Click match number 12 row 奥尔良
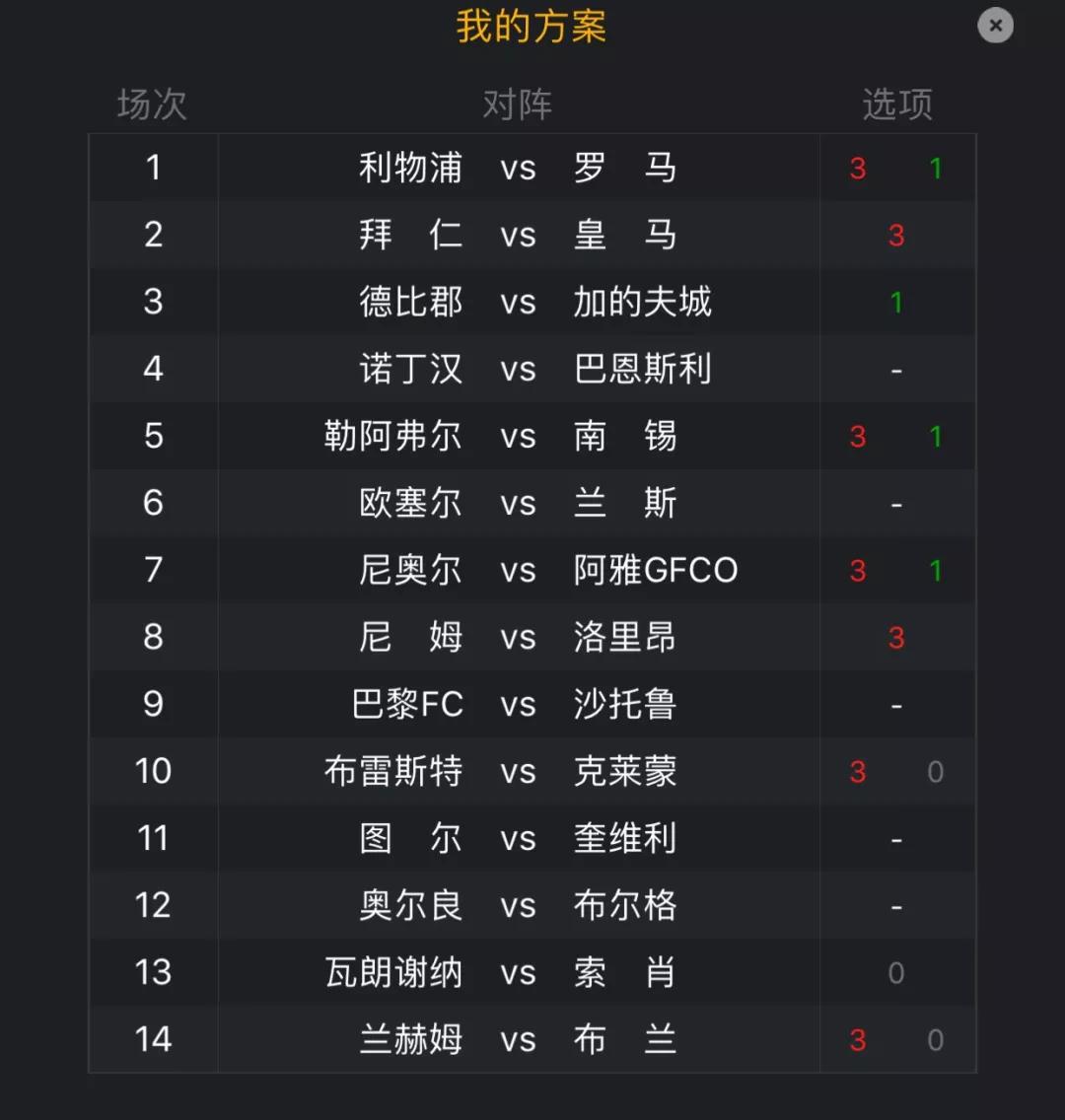This screenshot has width=1065, height=1120. pyautogui.click(x=532, y=905)
